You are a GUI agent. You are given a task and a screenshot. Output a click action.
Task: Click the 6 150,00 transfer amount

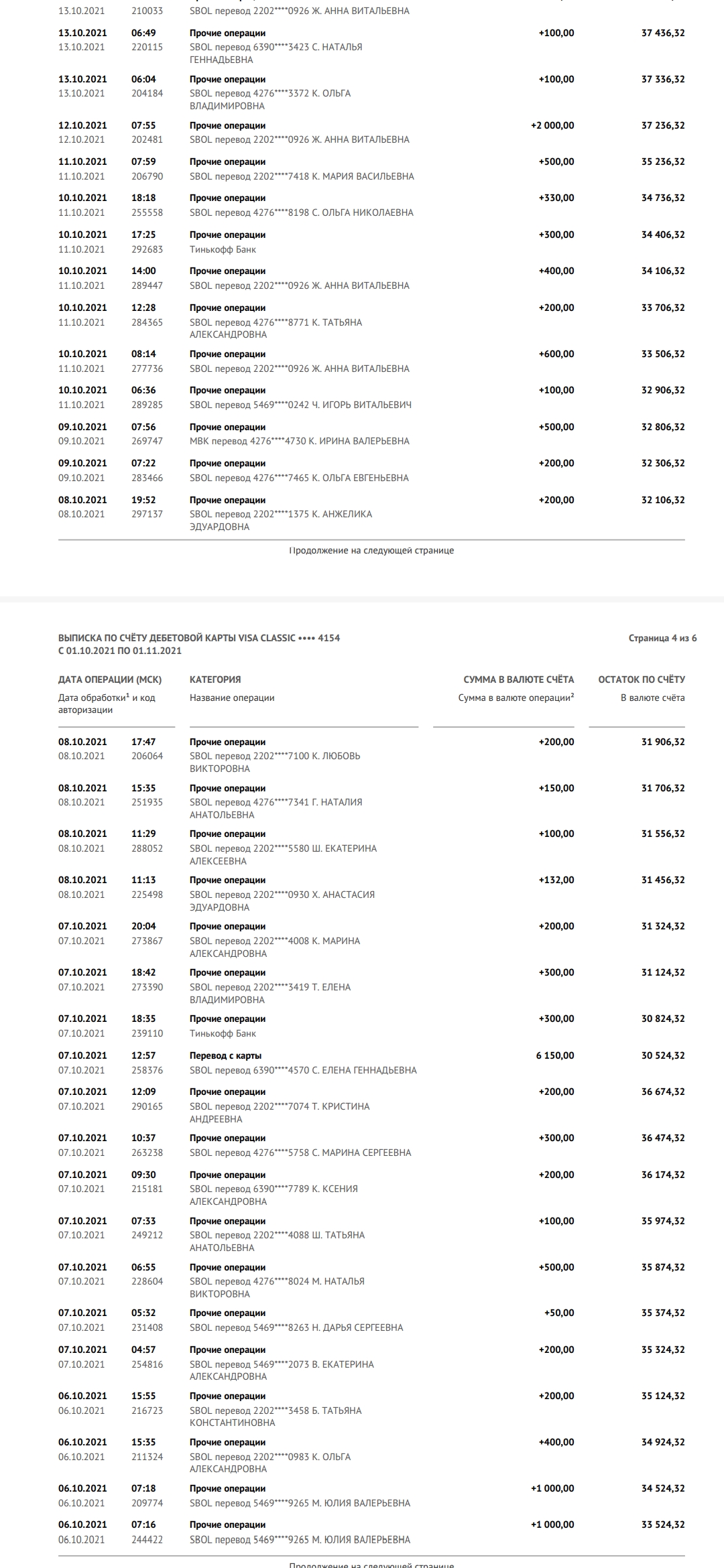coord(555,1055)
